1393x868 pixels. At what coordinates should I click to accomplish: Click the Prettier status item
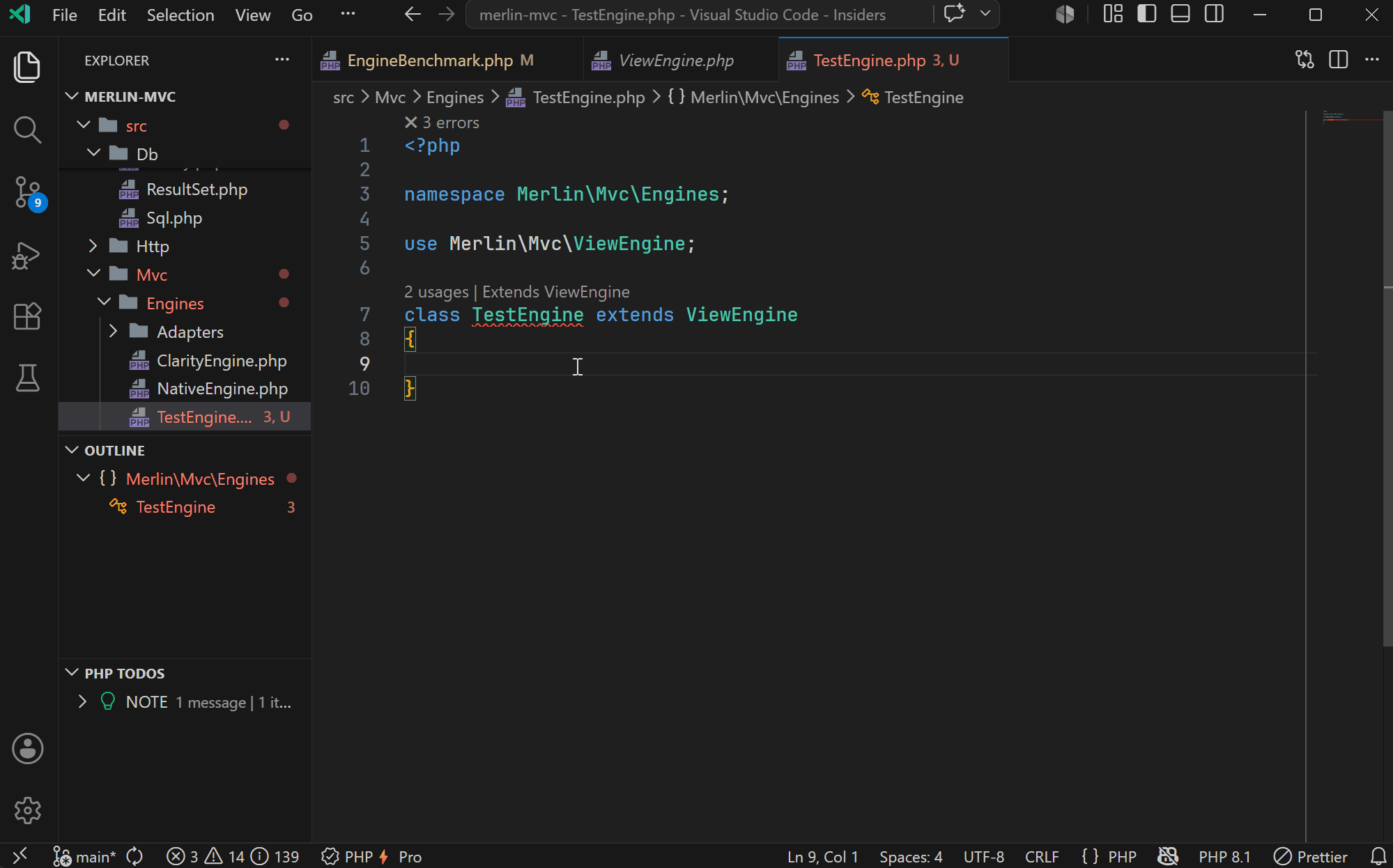coord(1311,856)
